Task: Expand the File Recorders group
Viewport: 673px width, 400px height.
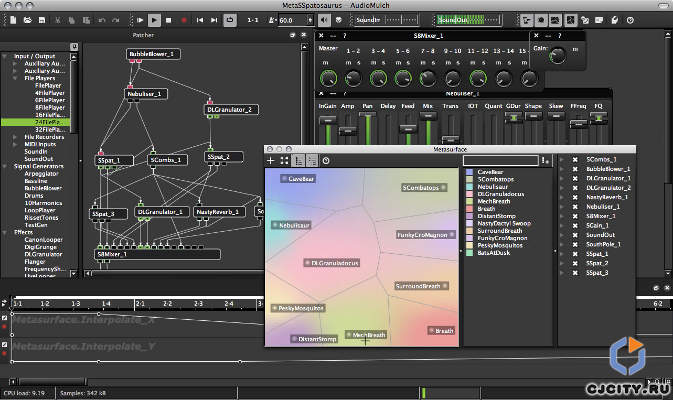Action: pyautogui.click(x=15, y=137)
